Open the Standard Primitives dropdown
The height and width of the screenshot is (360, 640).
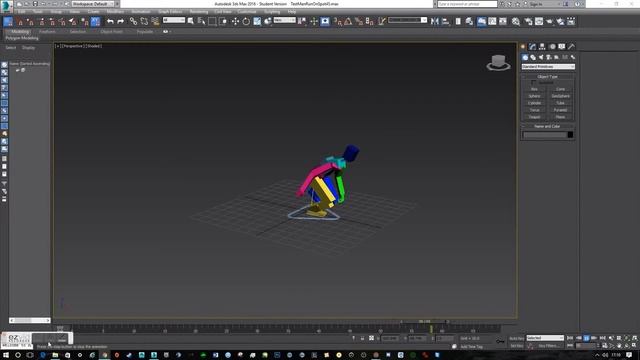click(548, 67)
